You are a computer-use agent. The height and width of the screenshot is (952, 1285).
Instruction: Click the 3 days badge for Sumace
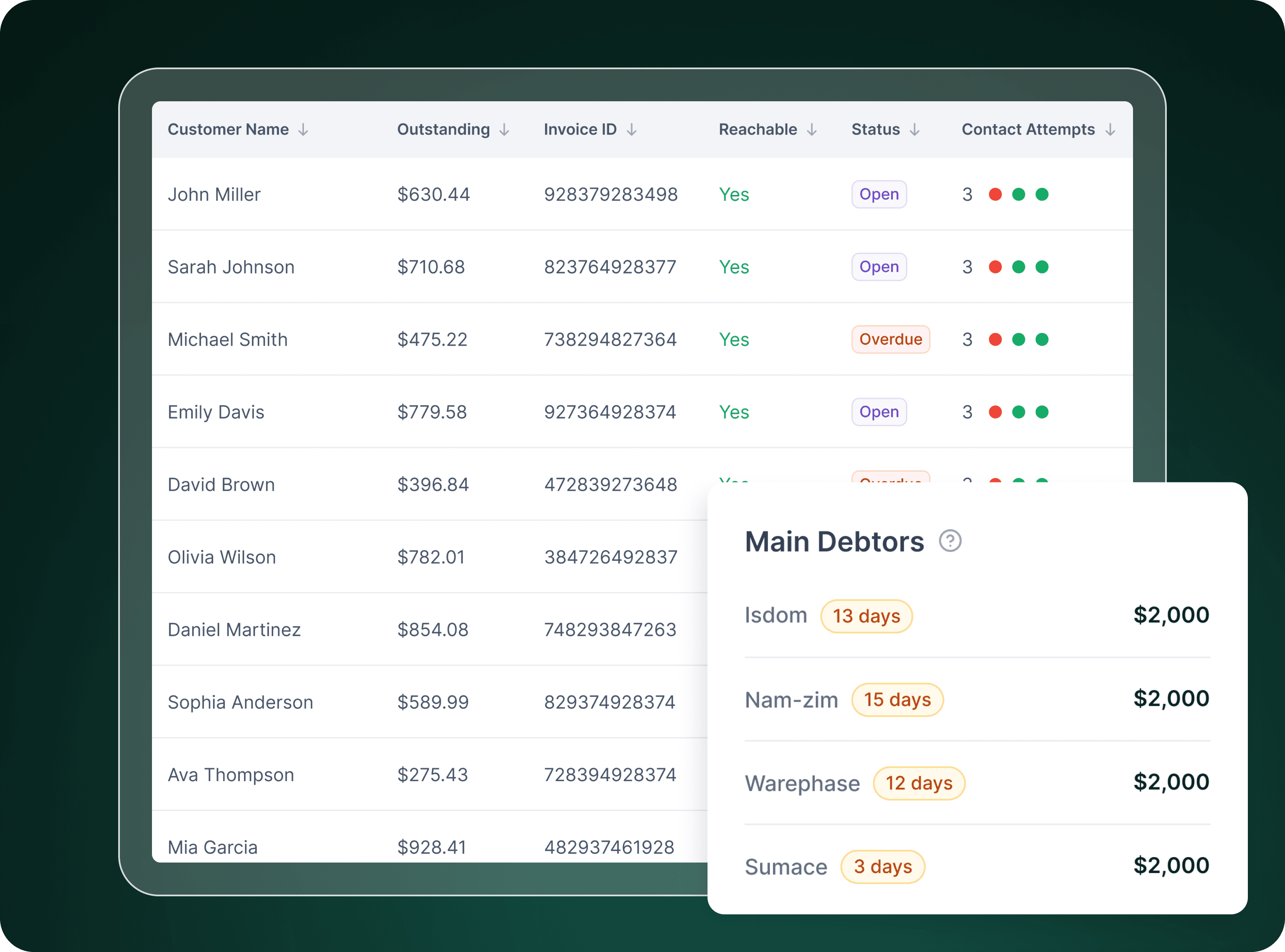click(x=883, y=867)
